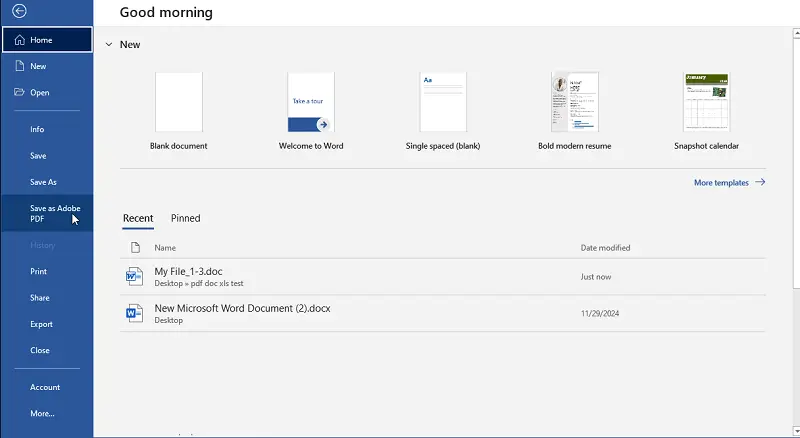Switch to the Recent tab
This screenshot has width=800, height=438.
[x=138, y=218]
